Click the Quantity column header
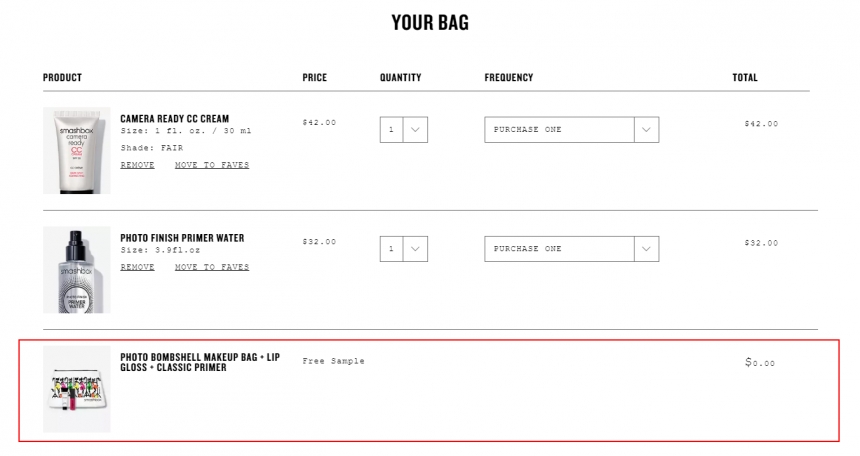 coord(400,78)
